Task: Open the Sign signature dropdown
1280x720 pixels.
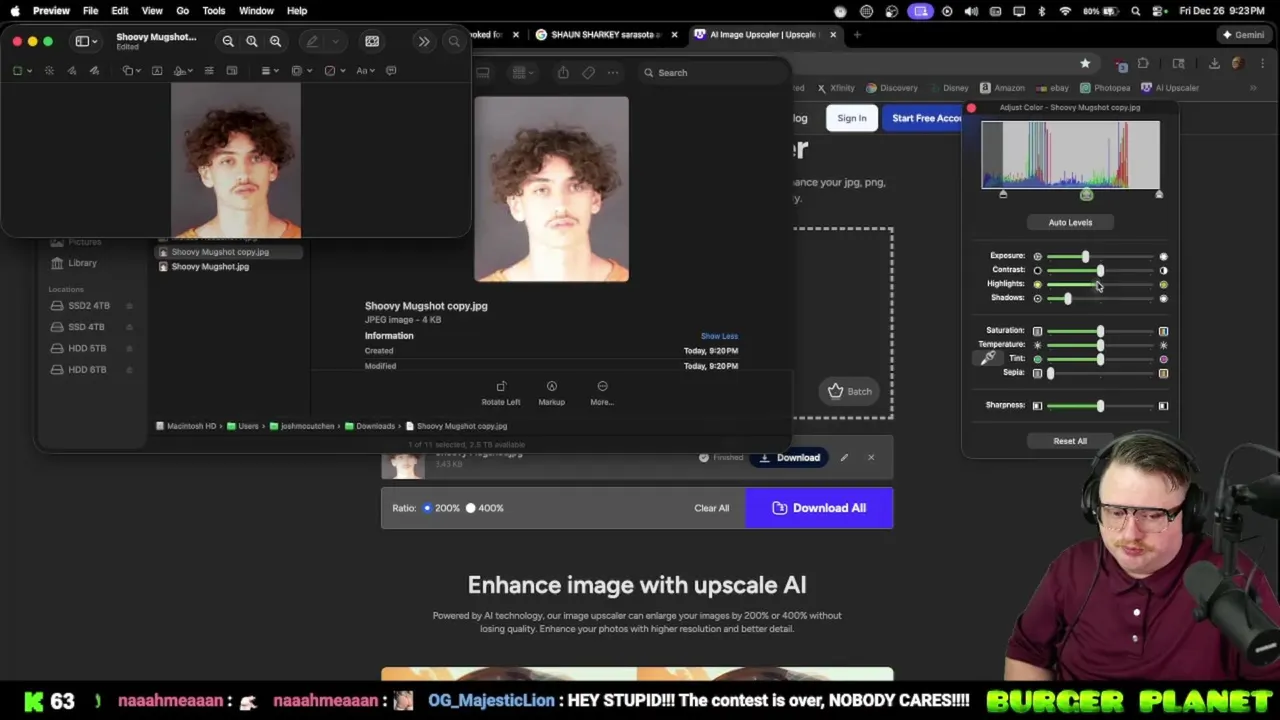Action: (x=182, y=71)
